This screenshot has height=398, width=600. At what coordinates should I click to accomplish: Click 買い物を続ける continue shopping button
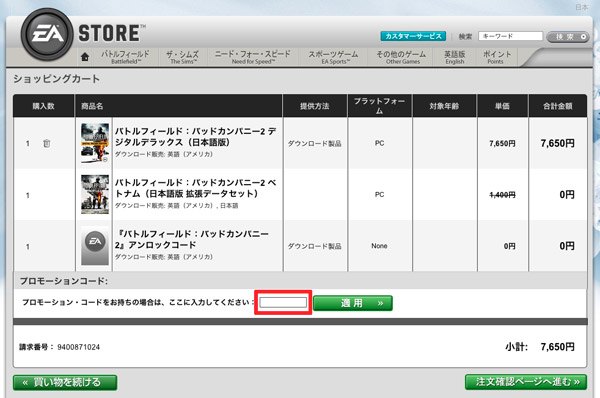click(x=65, y=382)
